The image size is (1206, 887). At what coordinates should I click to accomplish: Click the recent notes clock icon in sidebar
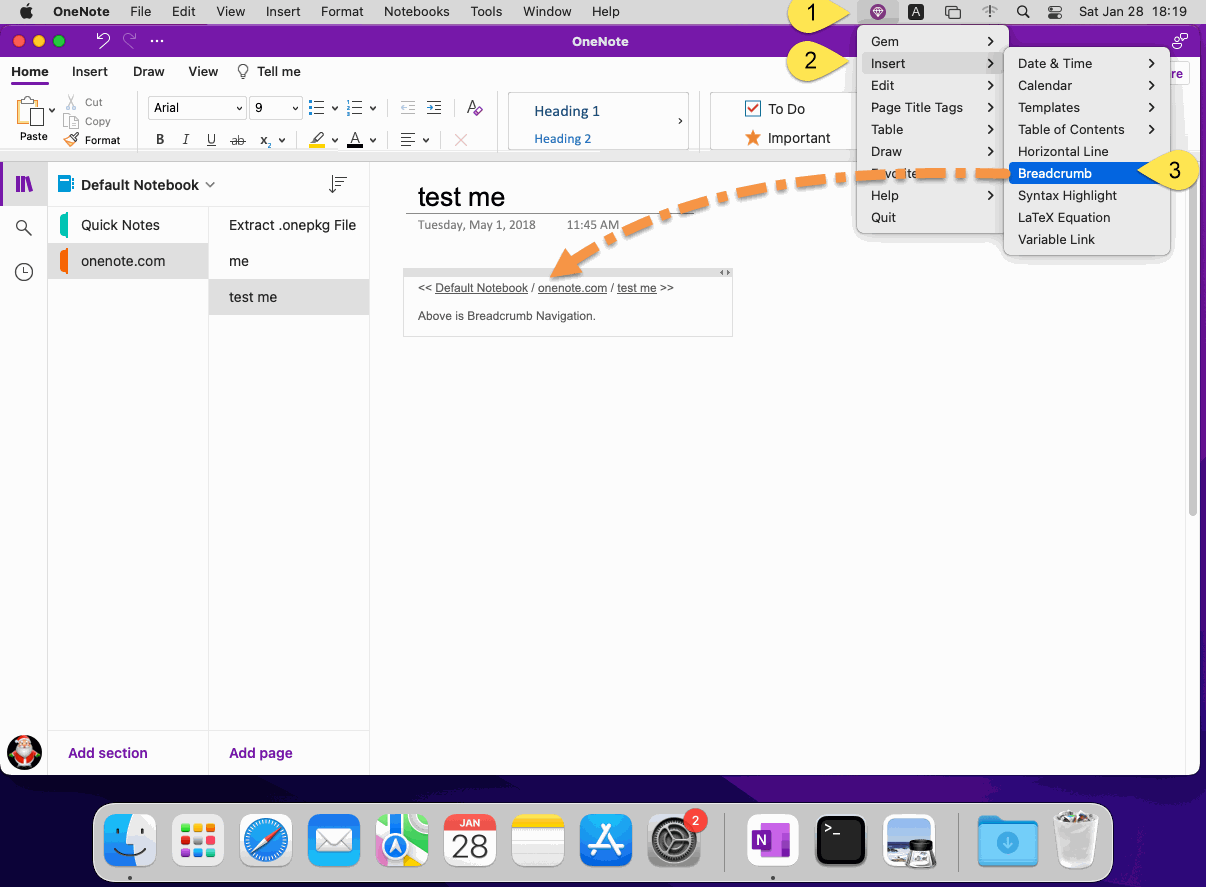[x=23, y=271]
